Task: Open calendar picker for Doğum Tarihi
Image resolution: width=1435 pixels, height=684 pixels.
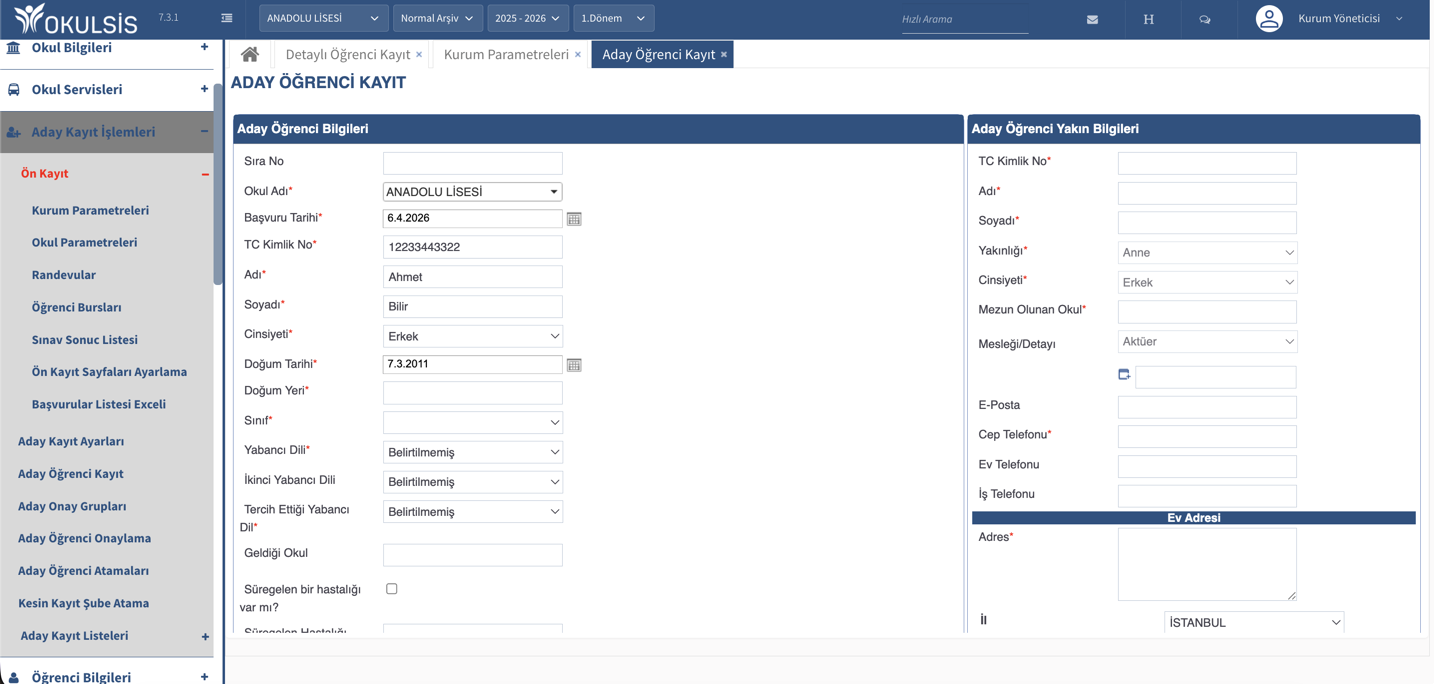Action: (x=574, y=365)
